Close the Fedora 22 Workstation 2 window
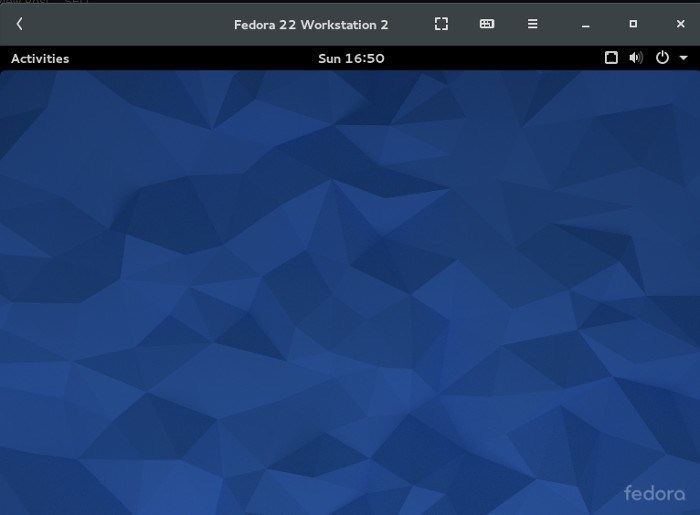This screenshot has width=700, height=515. pos(680,24)
